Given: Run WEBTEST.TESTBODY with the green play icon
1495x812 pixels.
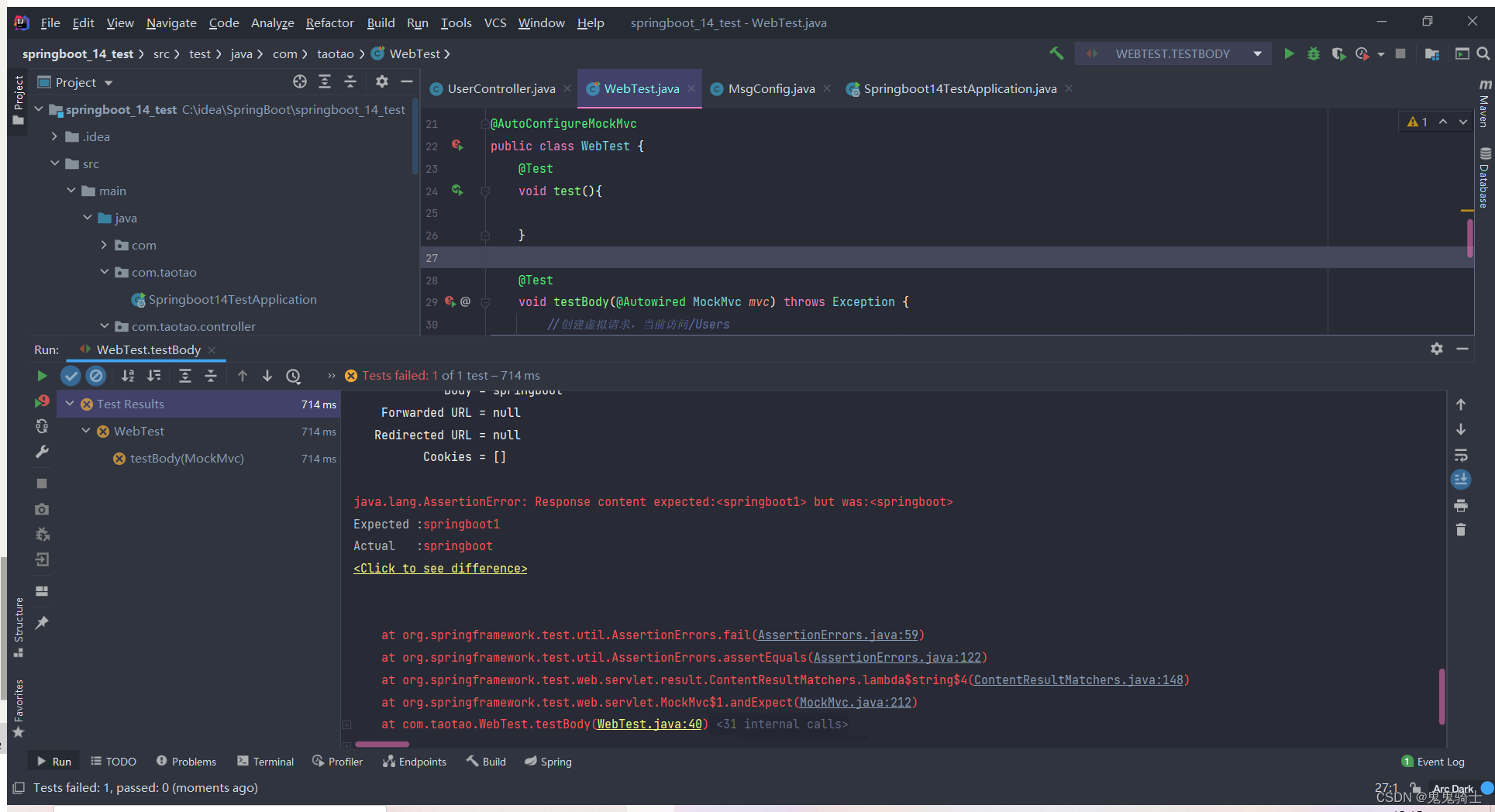Looking at the screenshot, I should coord(1289,53).
